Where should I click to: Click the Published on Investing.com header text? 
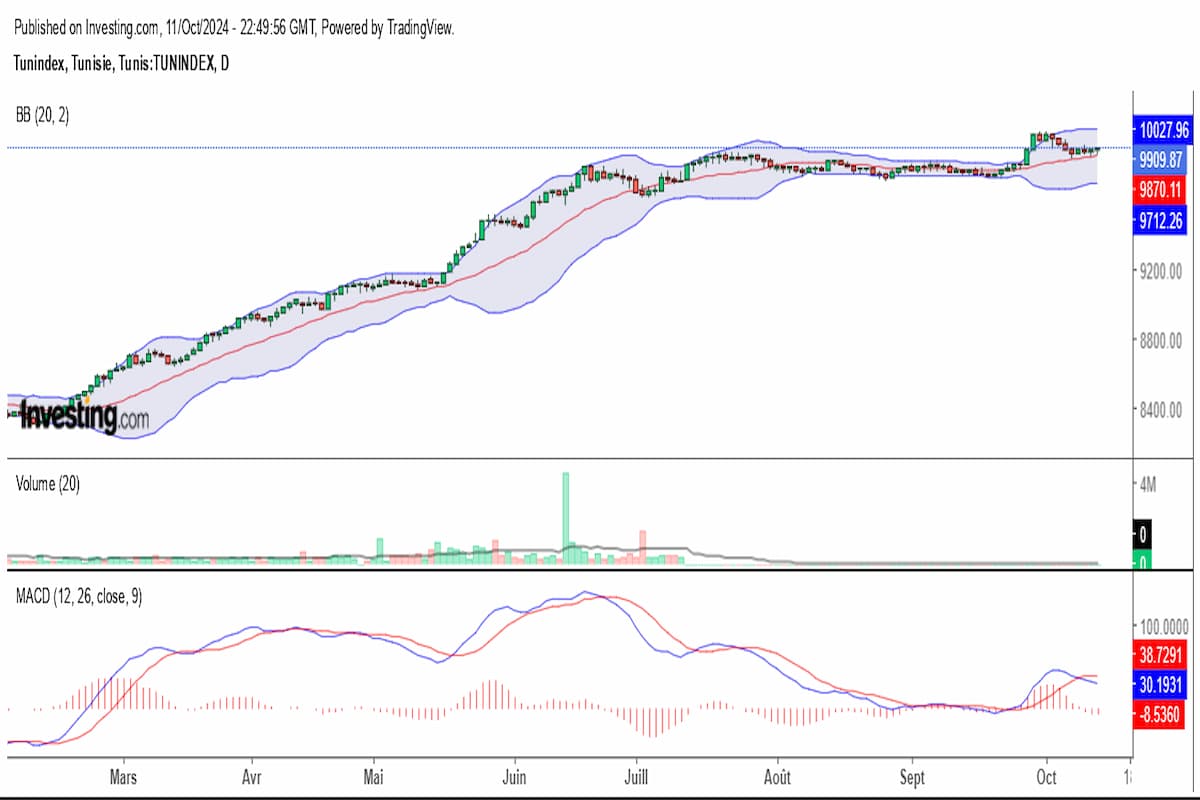coord(235,28)
